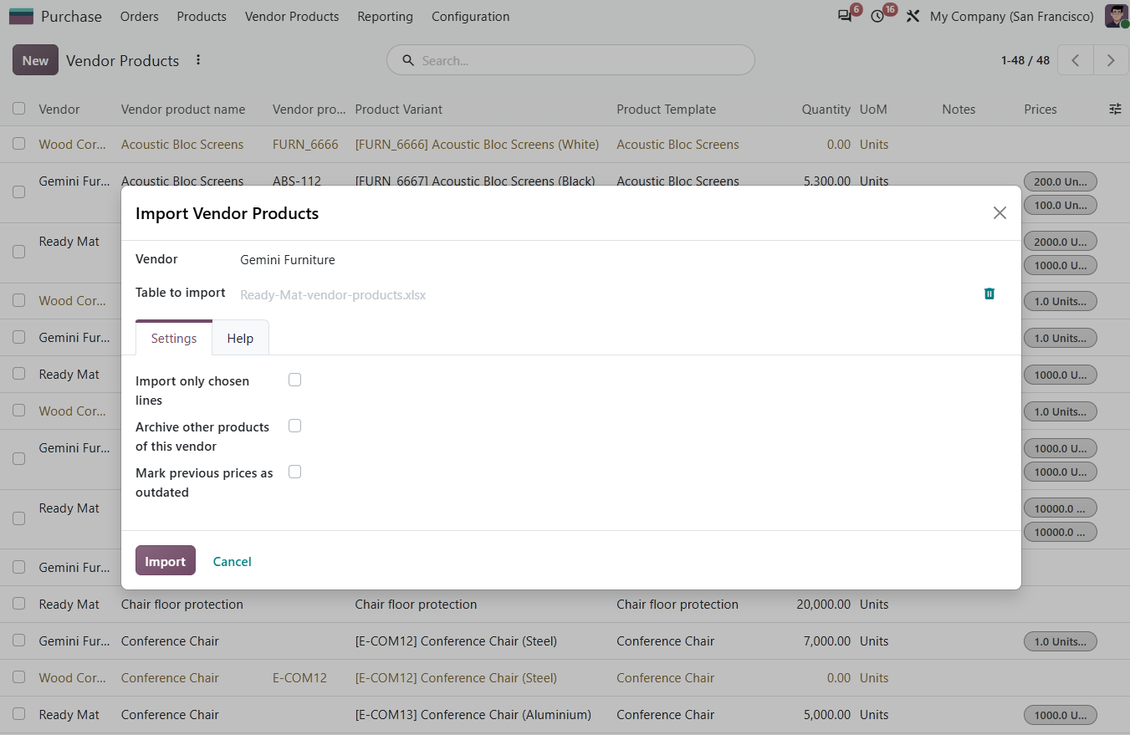Select the Conference Chair (Aluminium) row checkbox
Viewport: 1130px width, 735px height.
pyautogui.click(x=19, y=714)
